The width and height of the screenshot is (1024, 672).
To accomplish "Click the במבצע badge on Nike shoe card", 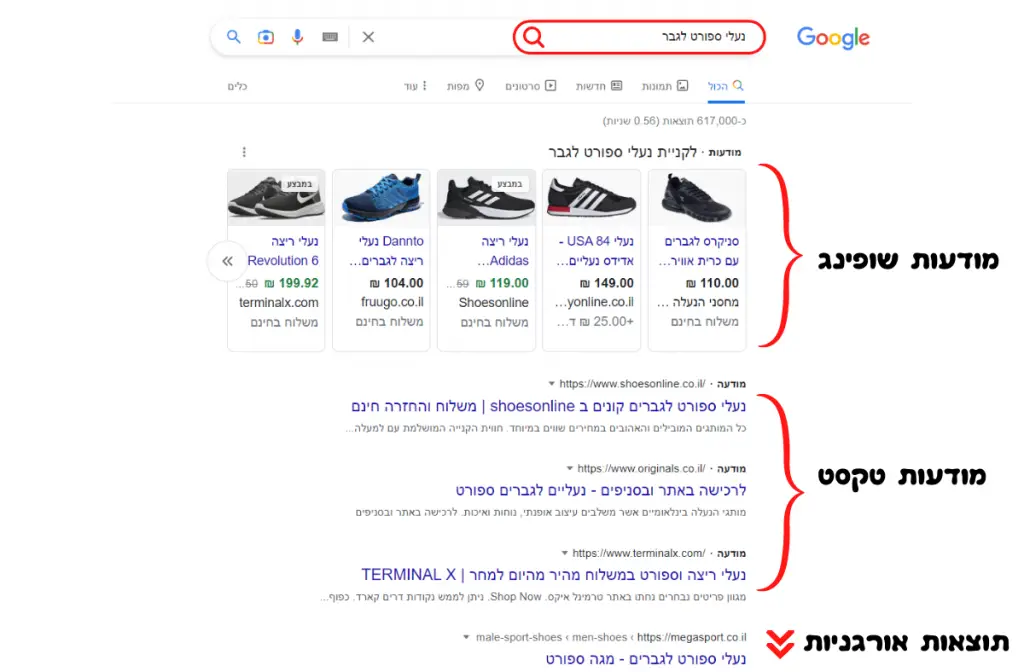I will [x=299, y=184].
